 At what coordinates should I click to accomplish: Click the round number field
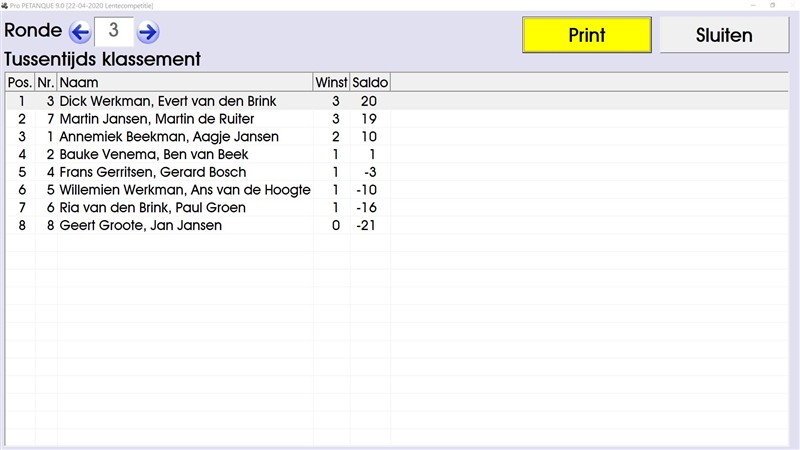point(114,31)
